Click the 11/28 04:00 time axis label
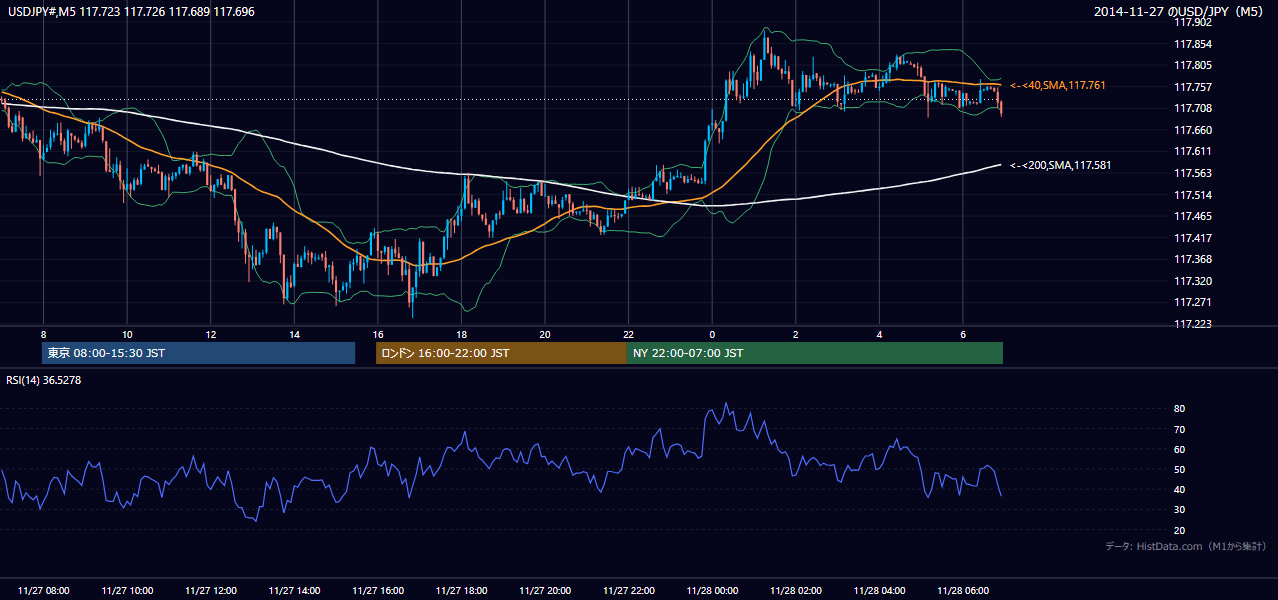 879,591
